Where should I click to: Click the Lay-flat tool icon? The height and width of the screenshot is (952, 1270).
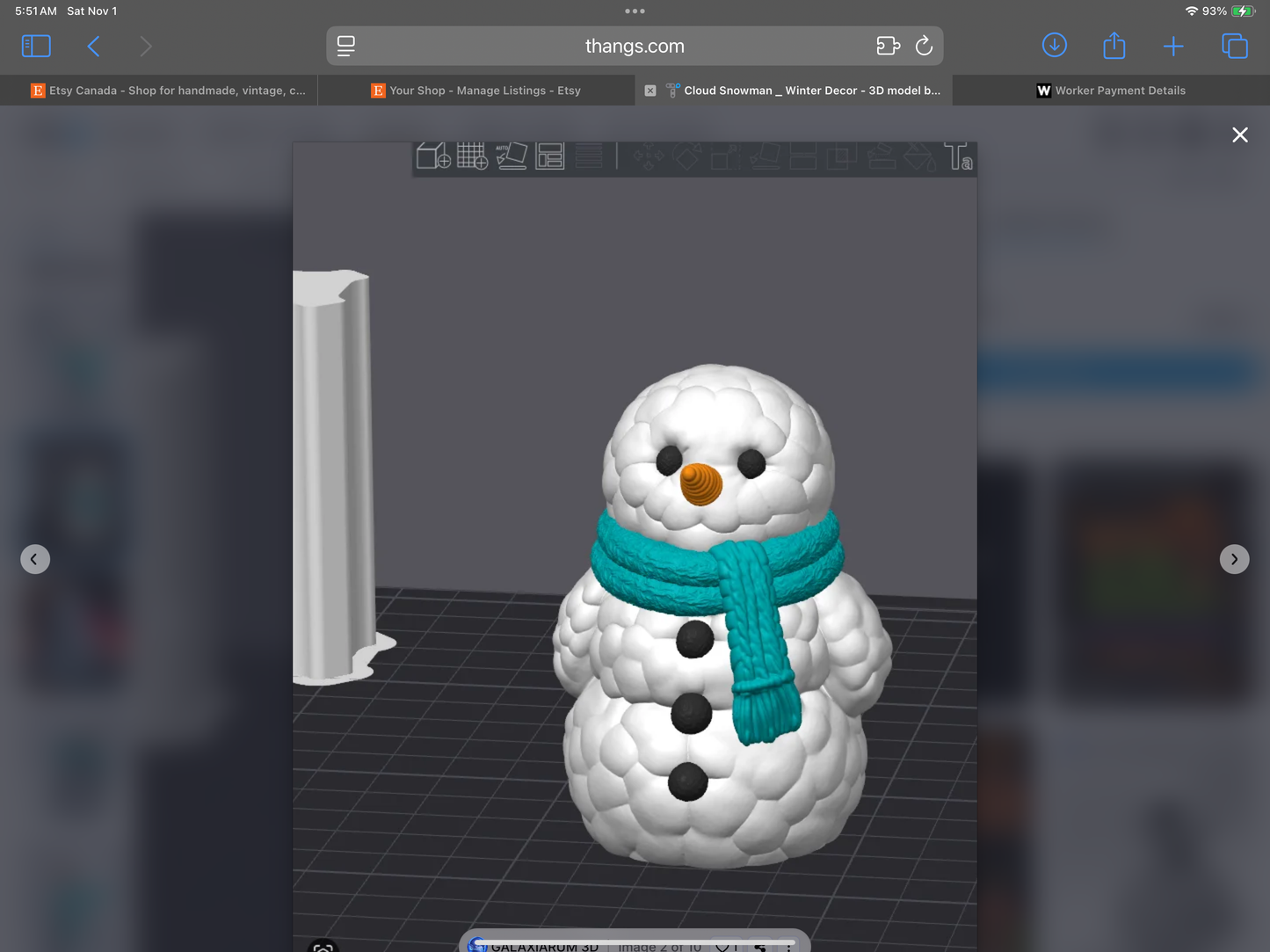click(765, 156)
